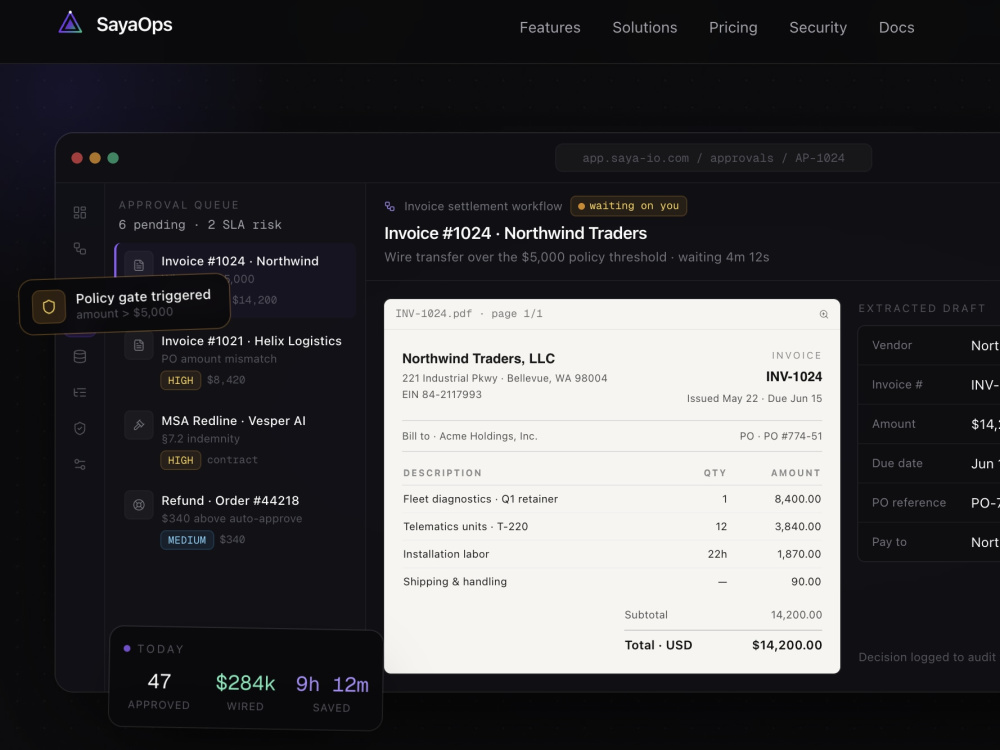Select Invoice #1021 · Helix Logistics queue item
Viewport: 1000px width, 750px height.
point(235,360)
